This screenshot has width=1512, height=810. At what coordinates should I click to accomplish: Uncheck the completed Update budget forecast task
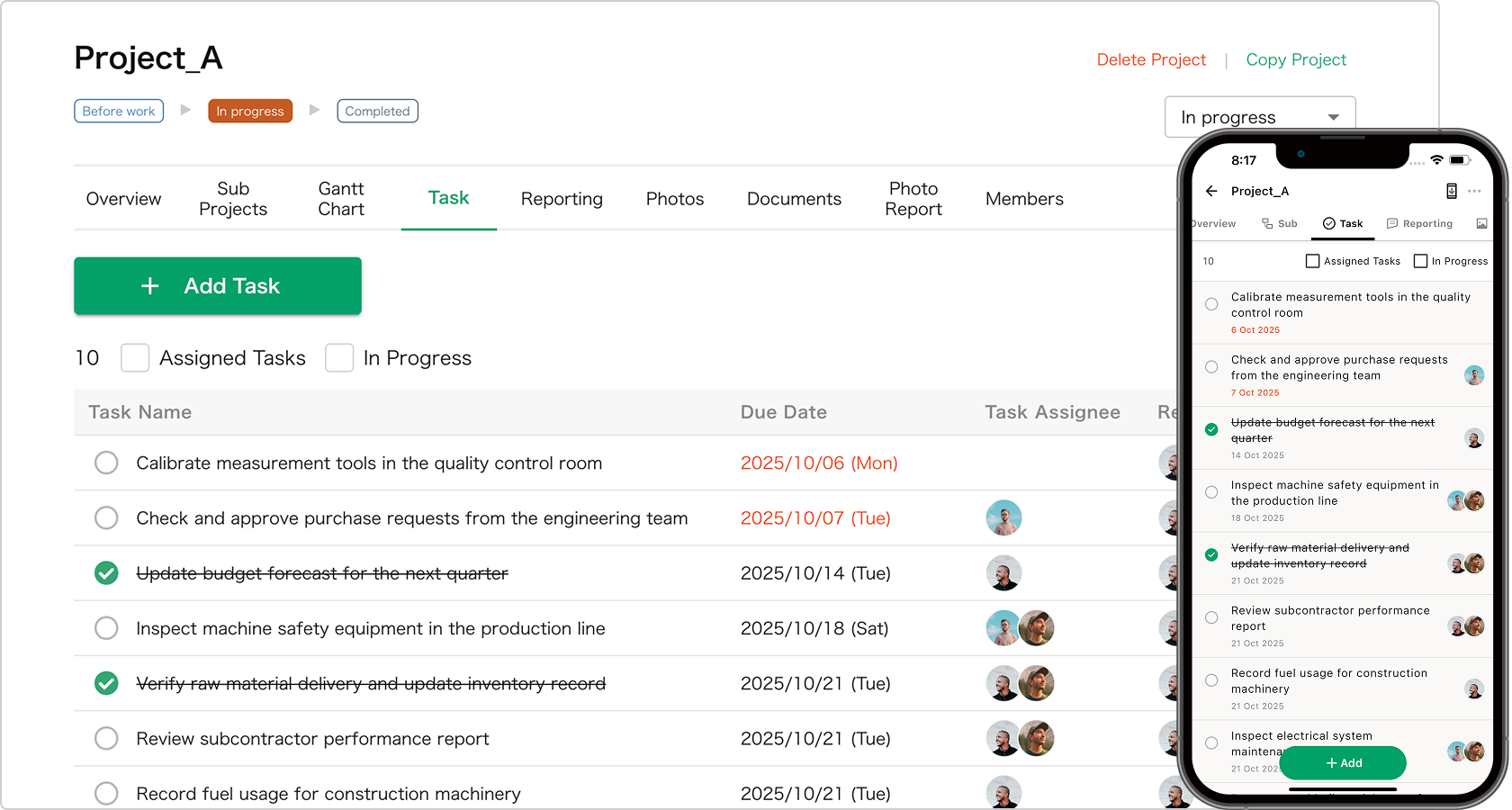click(x=106, y=573)
